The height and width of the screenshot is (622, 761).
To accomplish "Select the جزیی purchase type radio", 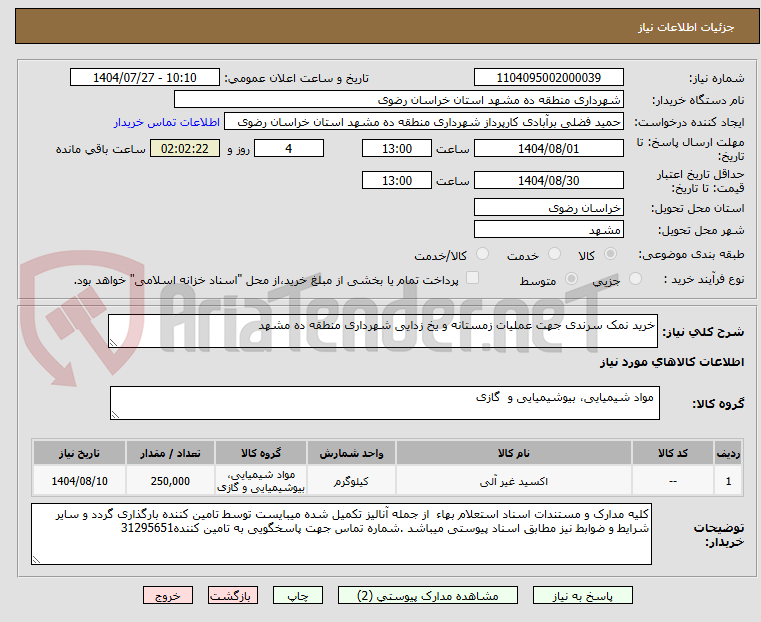I will pyautogui.click(x=635, y=279).
